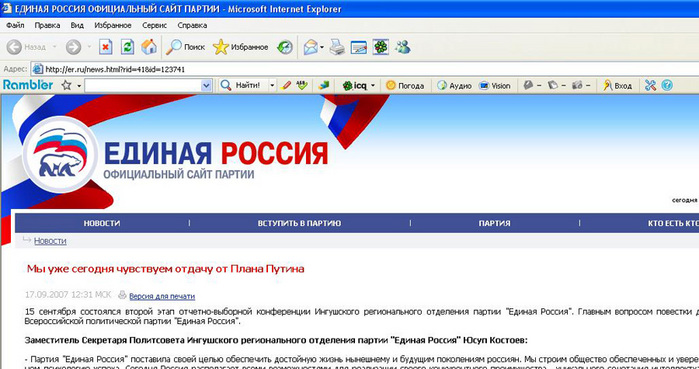
Task: Open Аудио in Rambler toolbar
Action: pos(455,86)
